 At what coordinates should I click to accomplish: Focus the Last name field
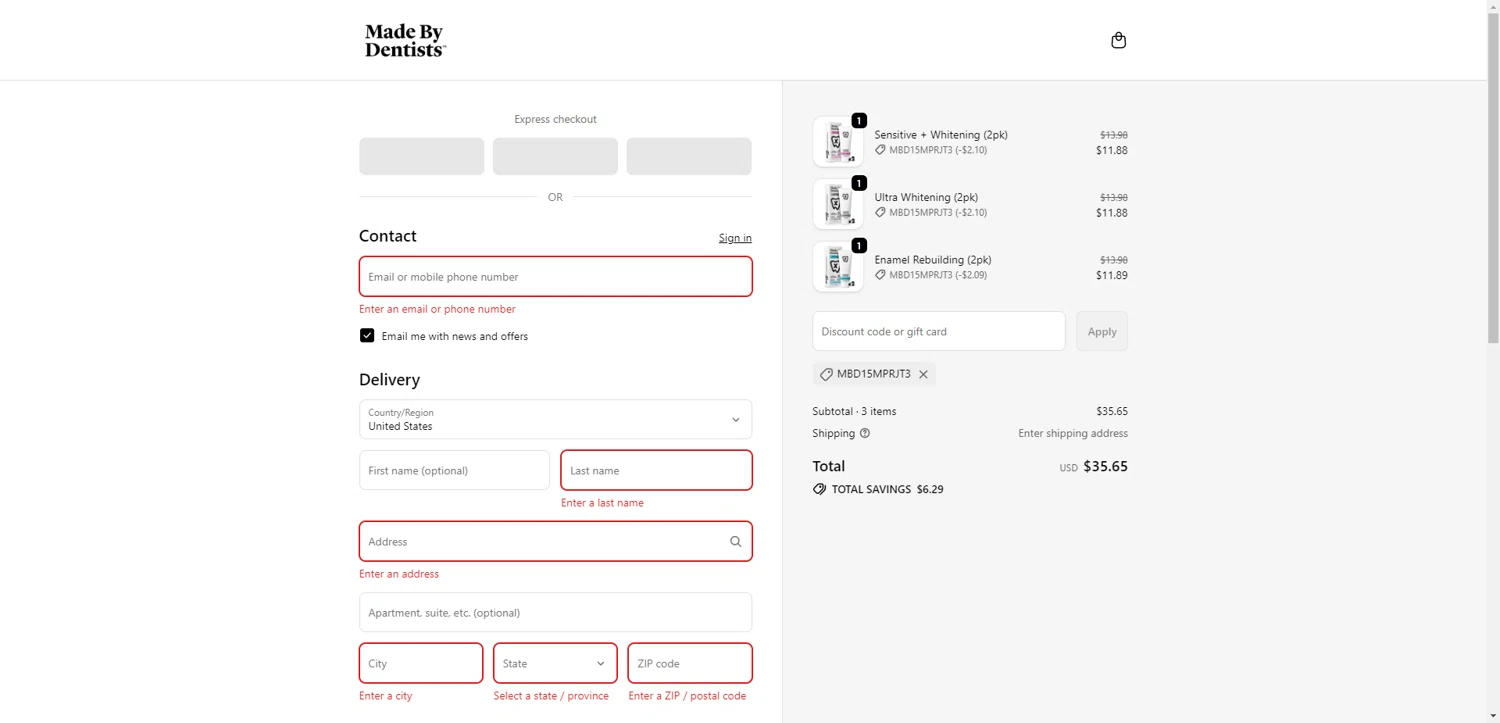[x=656, y=470]
